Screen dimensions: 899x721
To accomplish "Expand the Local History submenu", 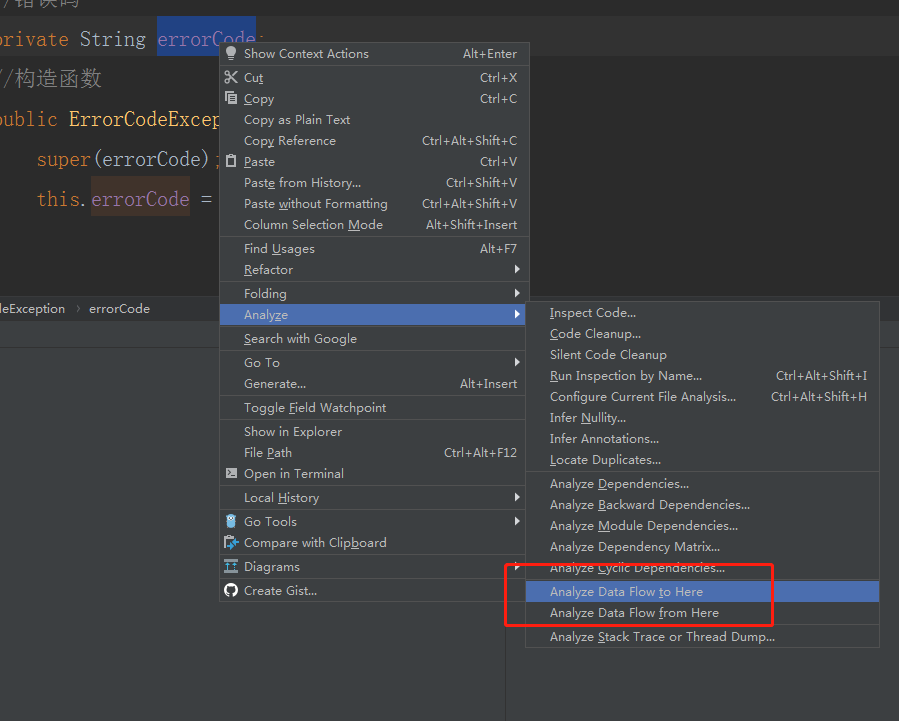I will 281,498.
